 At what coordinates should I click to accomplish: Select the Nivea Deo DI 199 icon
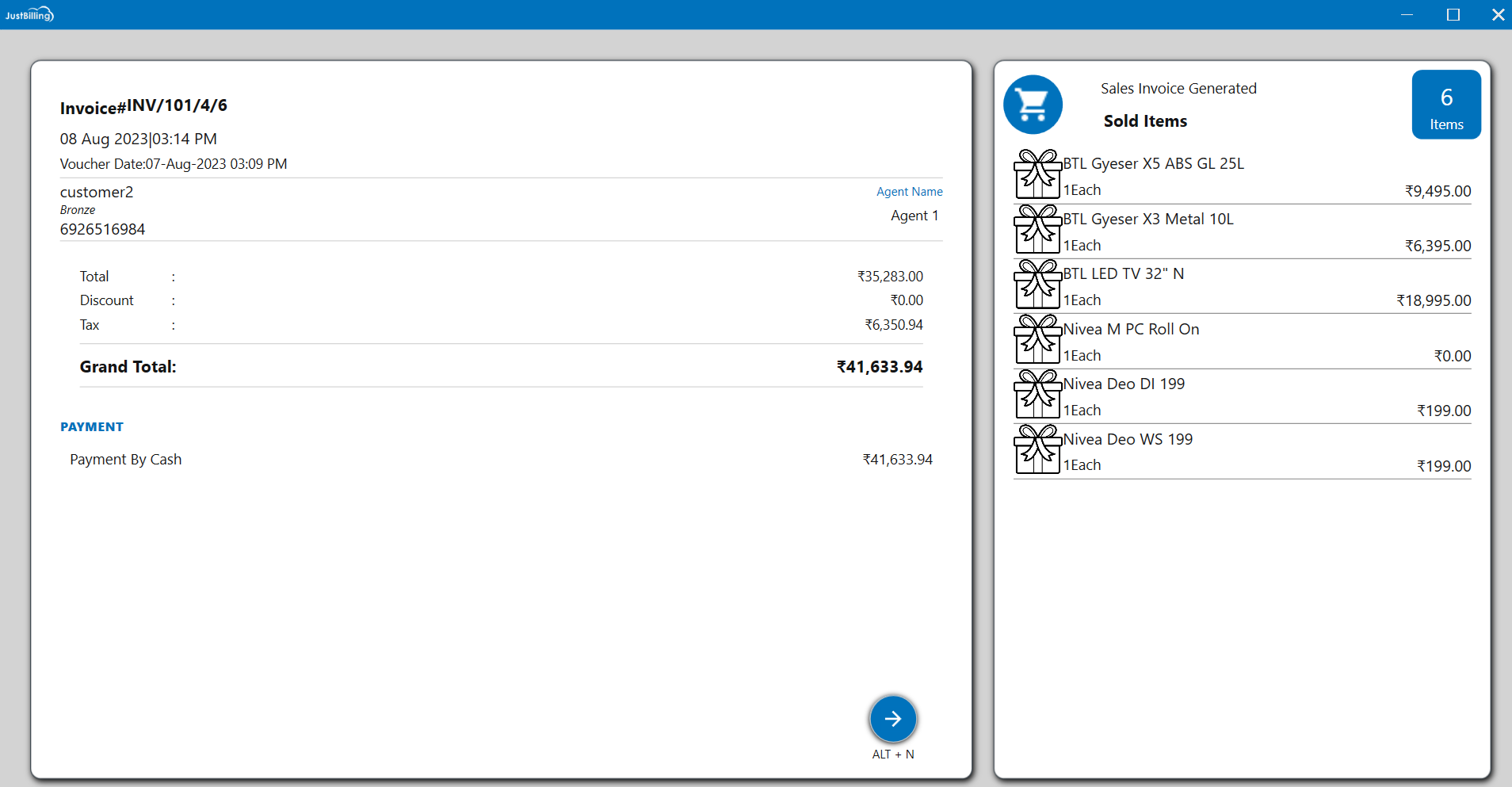(1037, 395)
